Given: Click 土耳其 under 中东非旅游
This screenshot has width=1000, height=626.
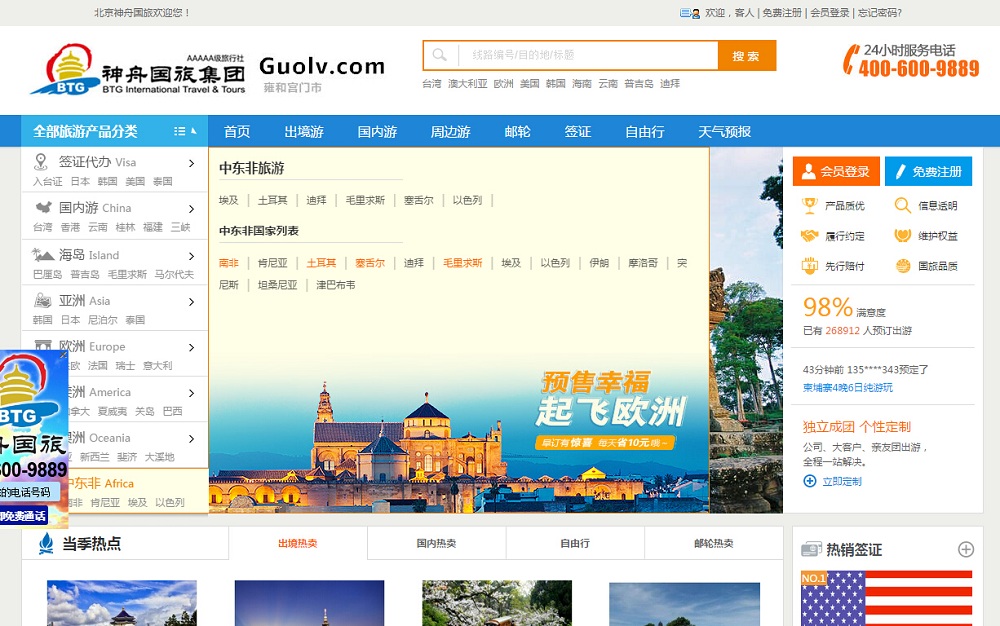Looking at the screenshot, I should point(272,200).
